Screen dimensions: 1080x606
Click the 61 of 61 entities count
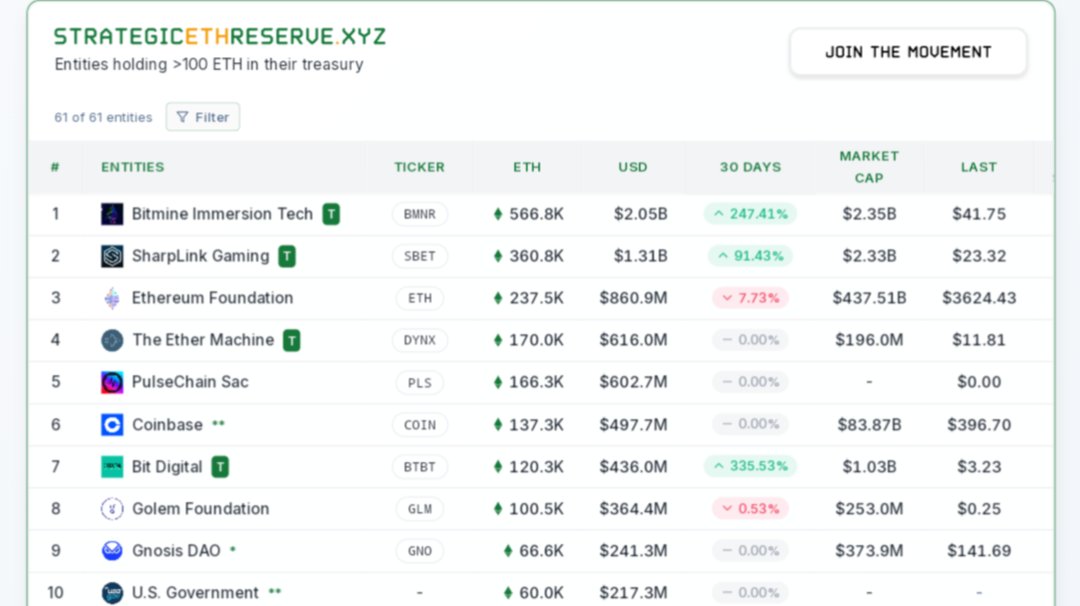(103, 117)
